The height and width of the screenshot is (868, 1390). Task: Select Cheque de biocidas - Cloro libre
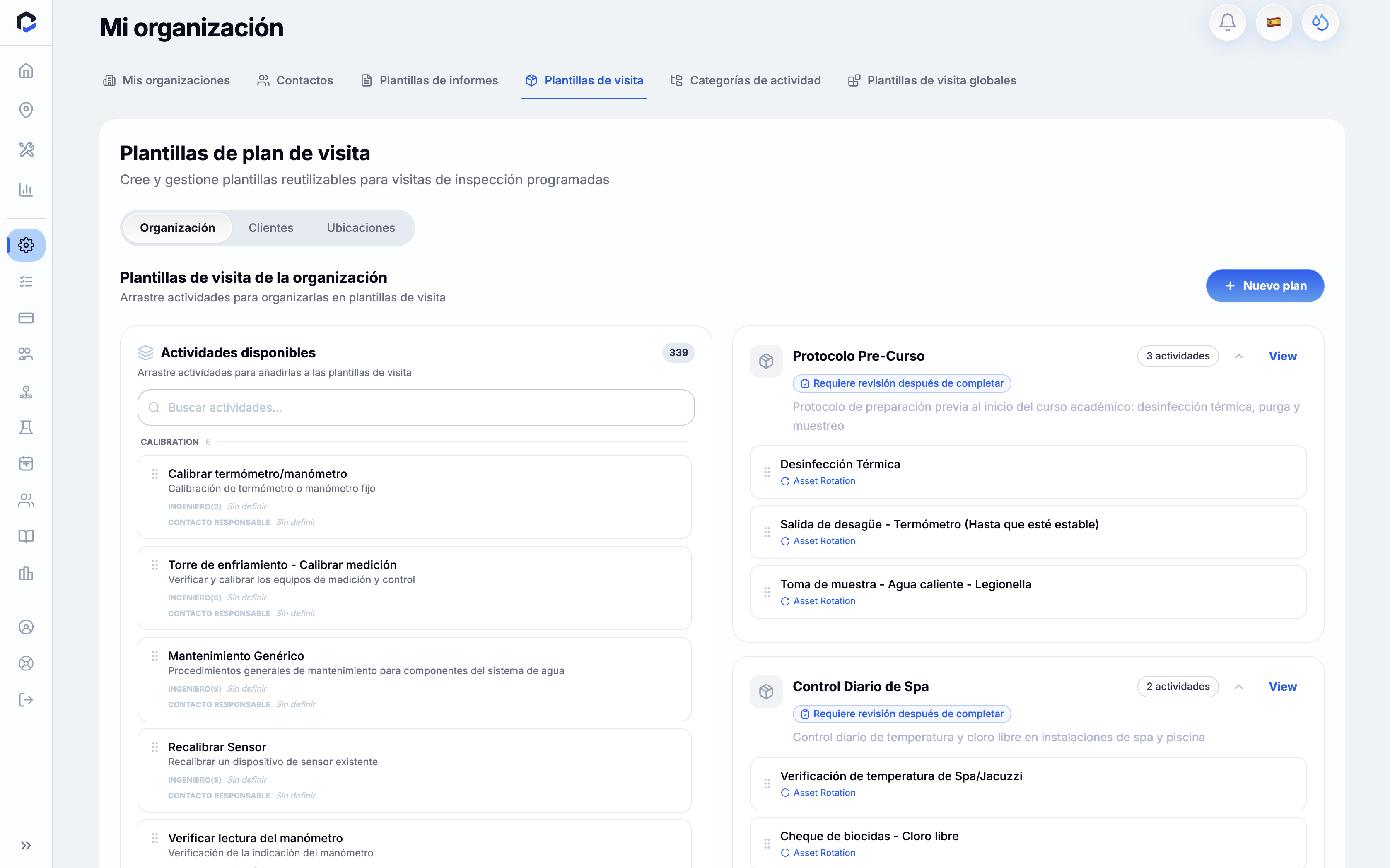pyautogui.click(x=1028, y=843)
